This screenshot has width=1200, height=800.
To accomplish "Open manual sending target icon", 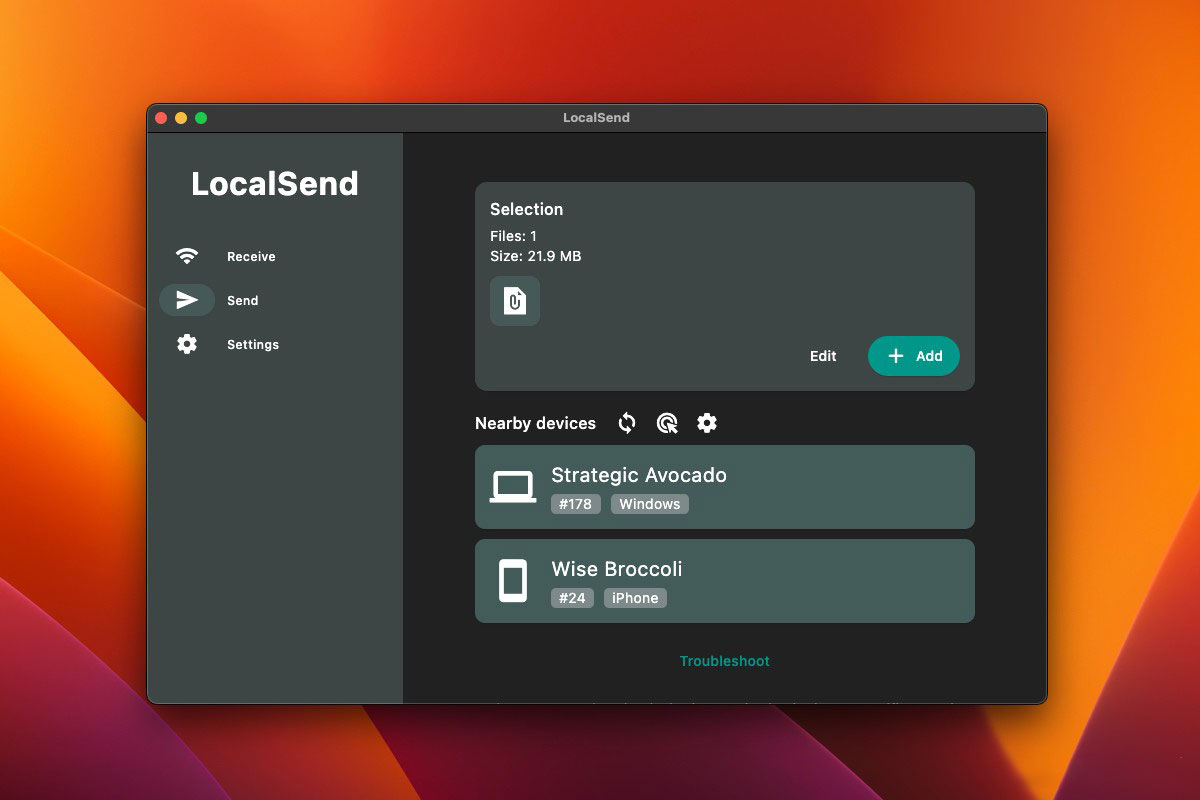I will [x=667, y=423].
